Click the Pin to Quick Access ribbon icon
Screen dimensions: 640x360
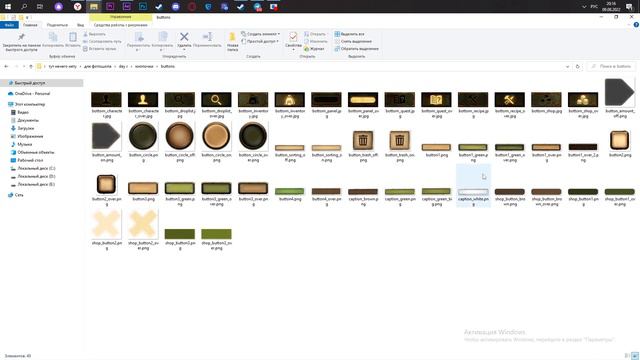tap(21, 38)
